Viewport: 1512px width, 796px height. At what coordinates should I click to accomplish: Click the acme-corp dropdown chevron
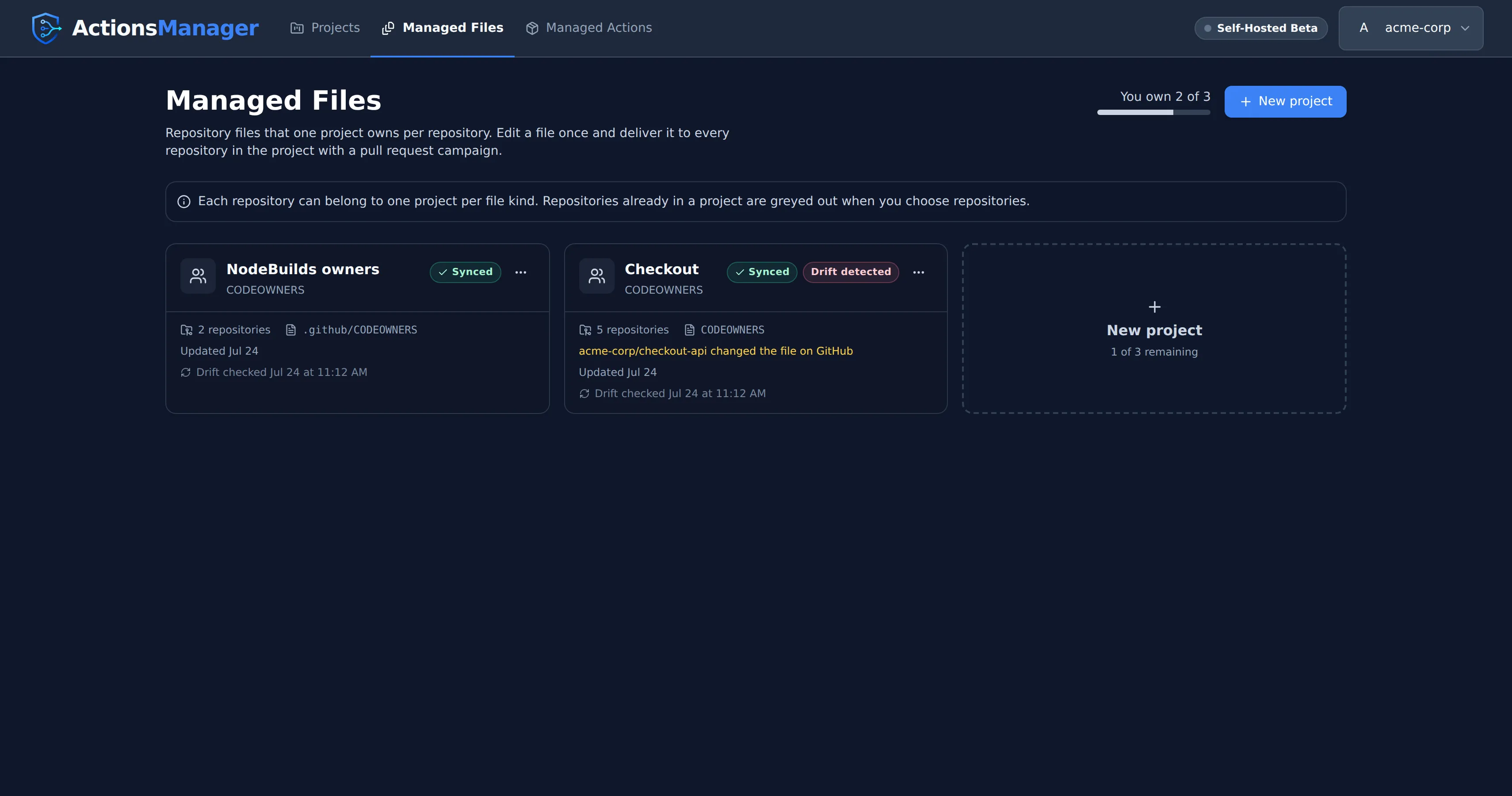[1465, 28]
